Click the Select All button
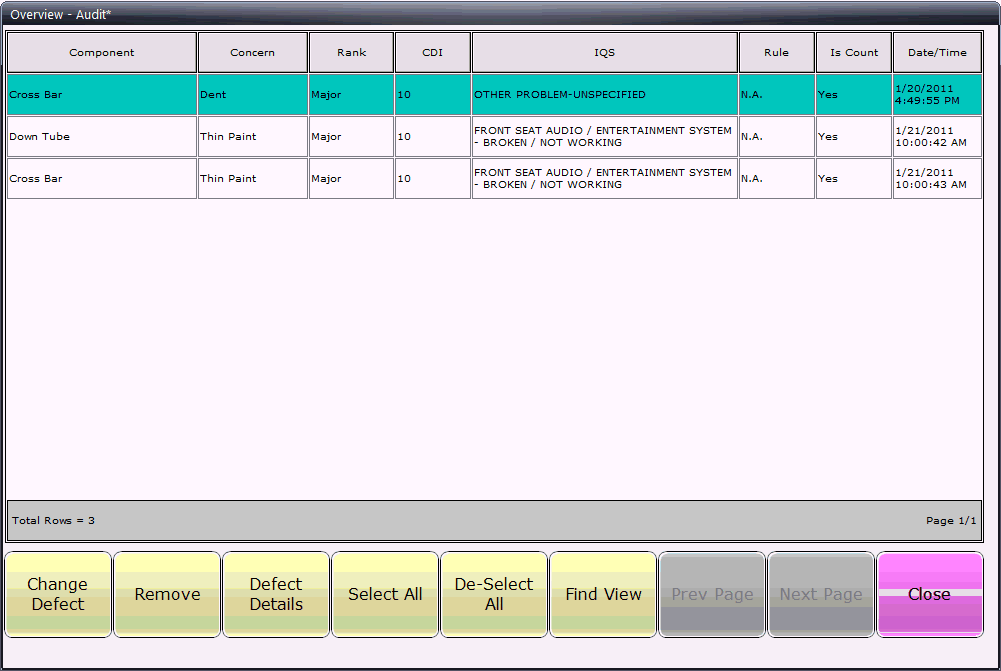1001x671 pixels. pyautogui.click(x=385, y=594)
